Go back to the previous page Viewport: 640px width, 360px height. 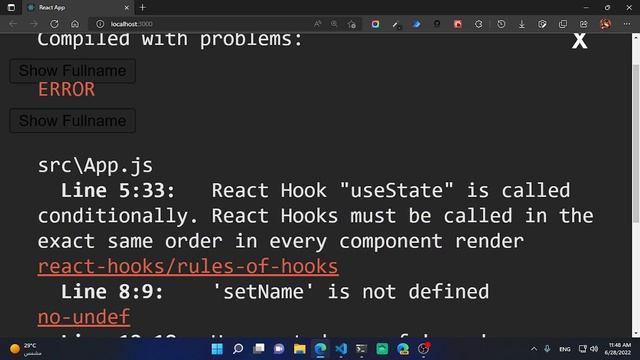(13, 24)
